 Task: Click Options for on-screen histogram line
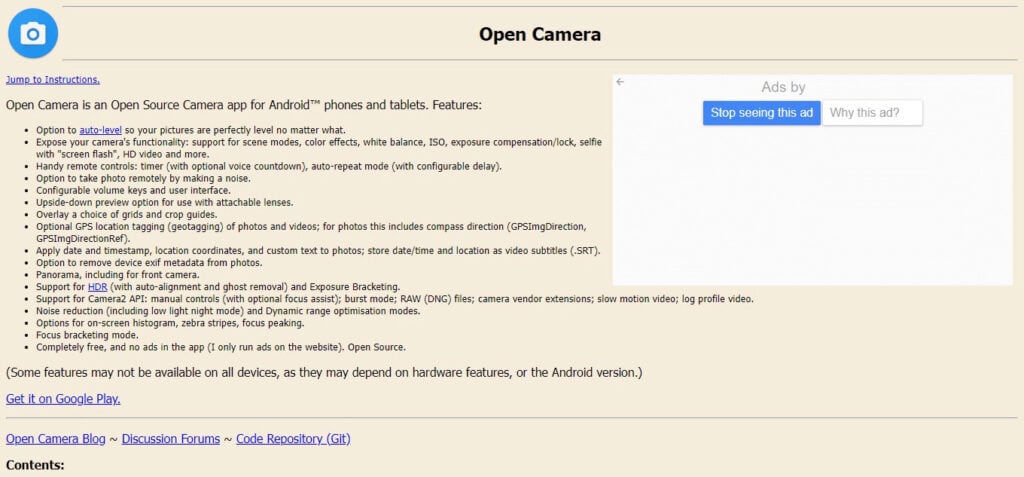click(170, 323)
